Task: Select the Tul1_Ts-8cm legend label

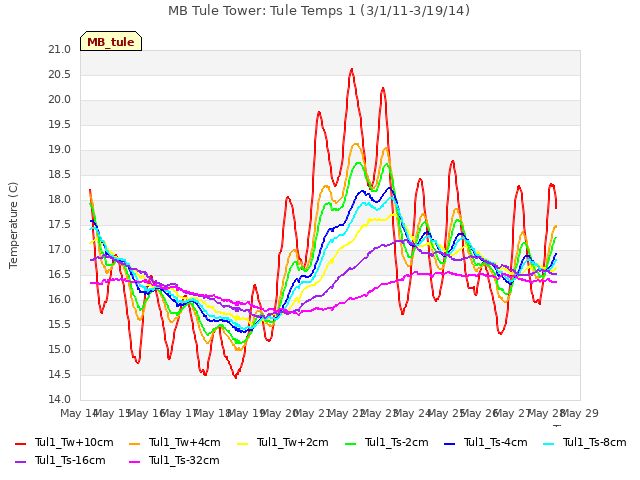Action: click(595, 442)
